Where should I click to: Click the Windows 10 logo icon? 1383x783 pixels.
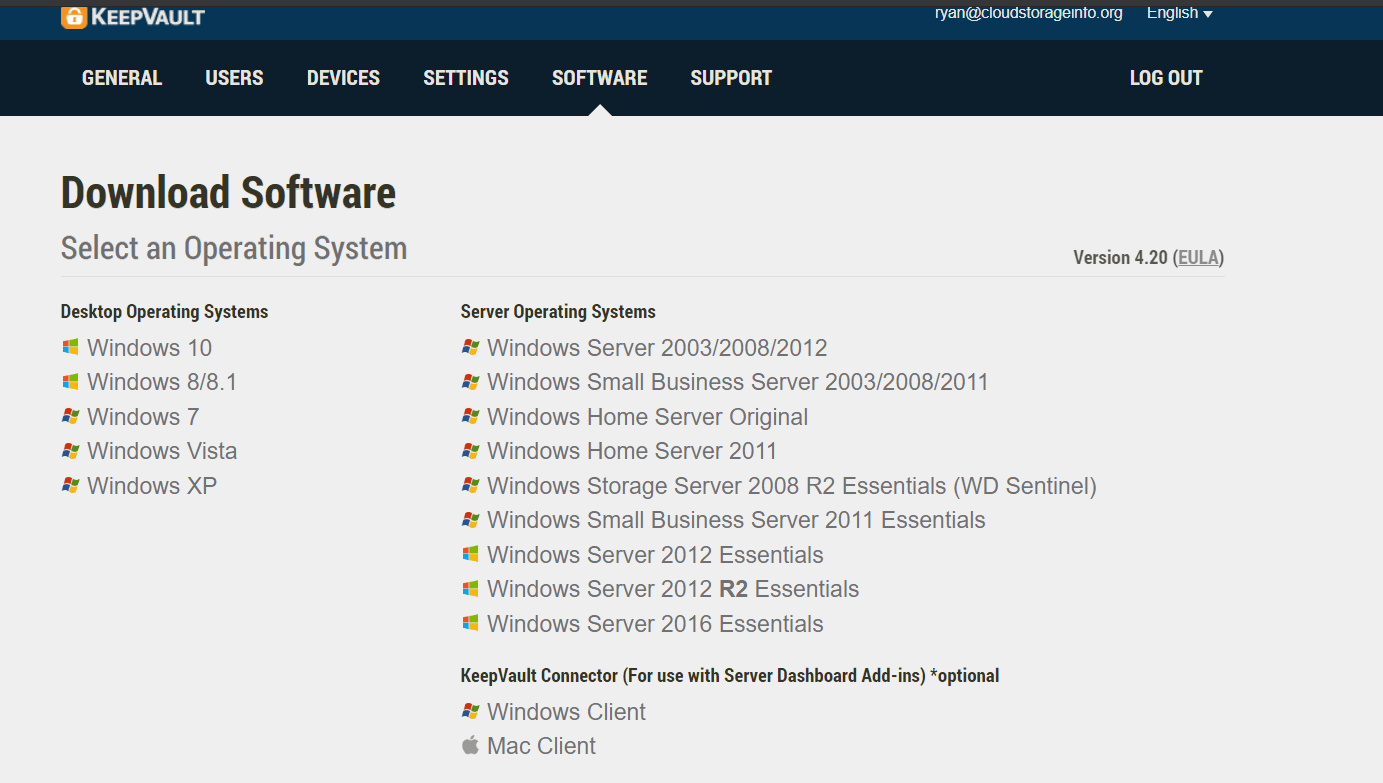tap(70, 347)
